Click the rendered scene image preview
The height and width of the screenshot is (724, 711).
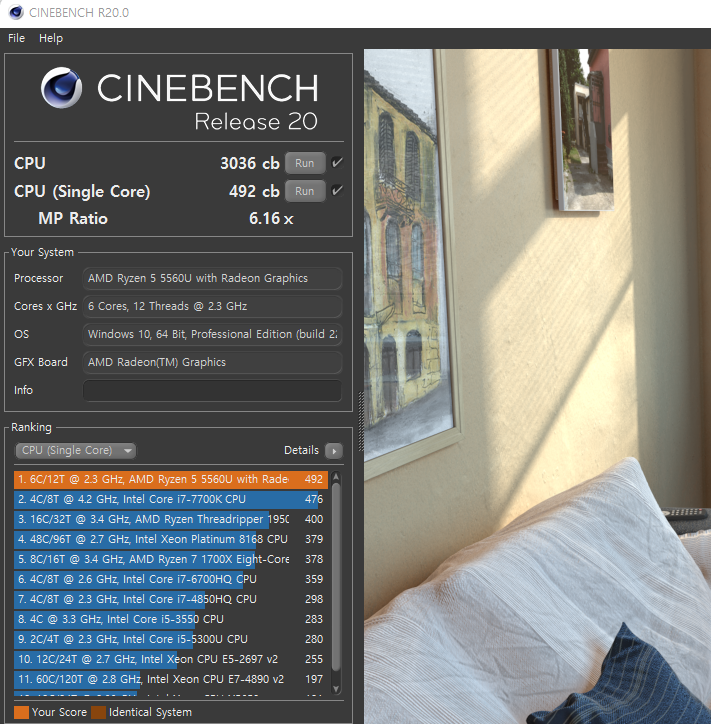click(537, 386)
